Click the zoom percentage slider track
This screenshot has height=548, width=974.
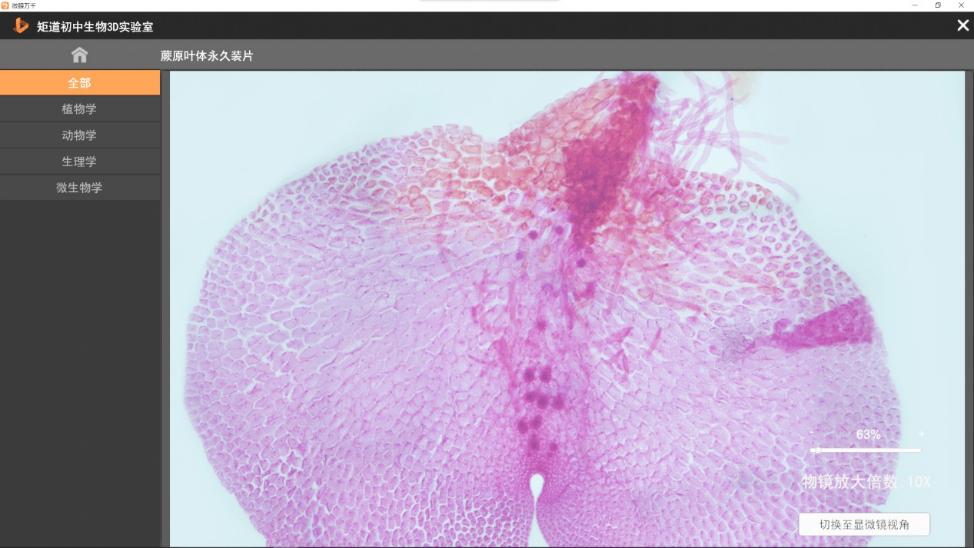pyautogui.click(x=866, y=450)
